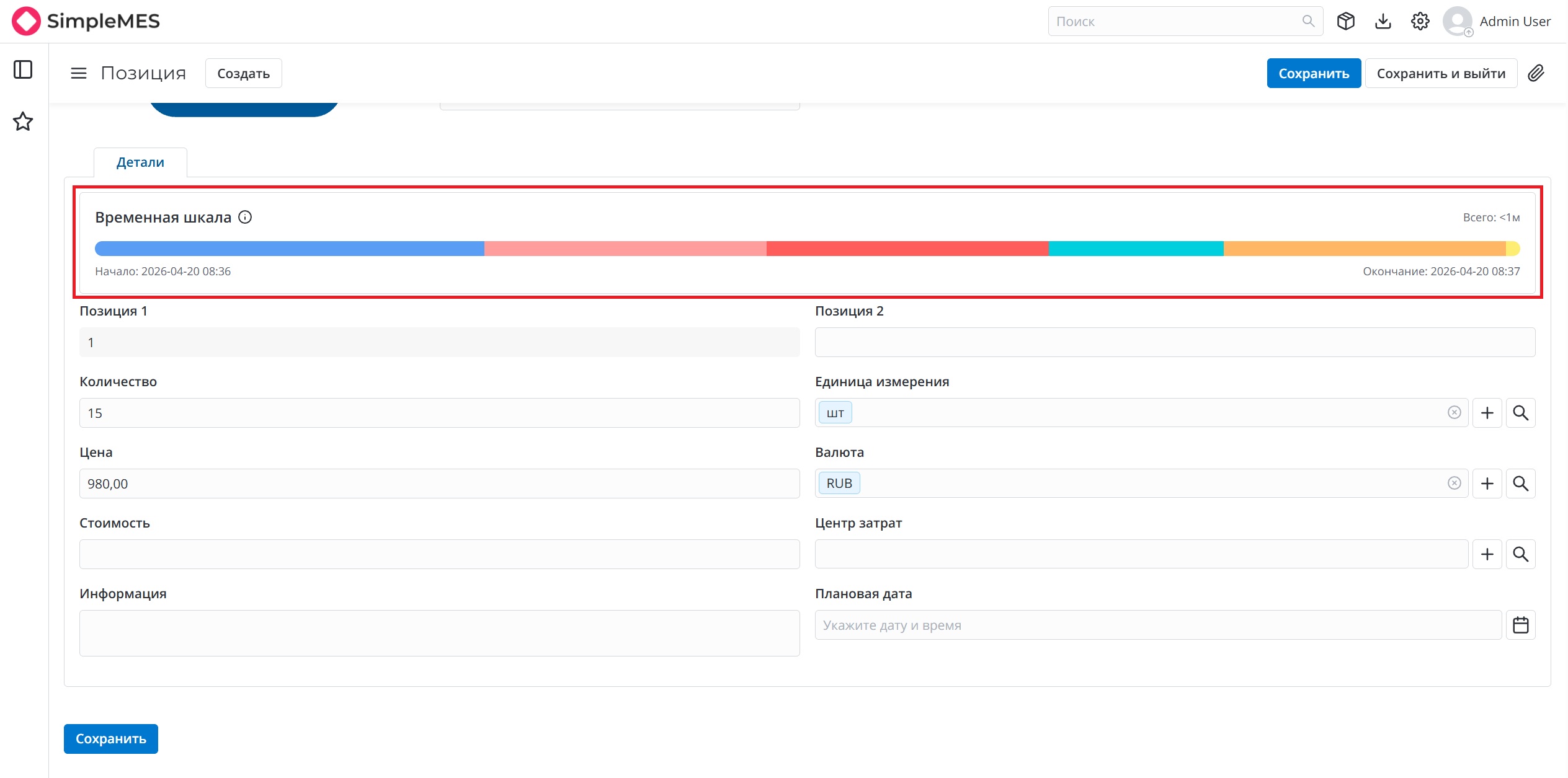Open the package cube icon in header
This screenshot has height=778, width=1568.
(1346, 21)
